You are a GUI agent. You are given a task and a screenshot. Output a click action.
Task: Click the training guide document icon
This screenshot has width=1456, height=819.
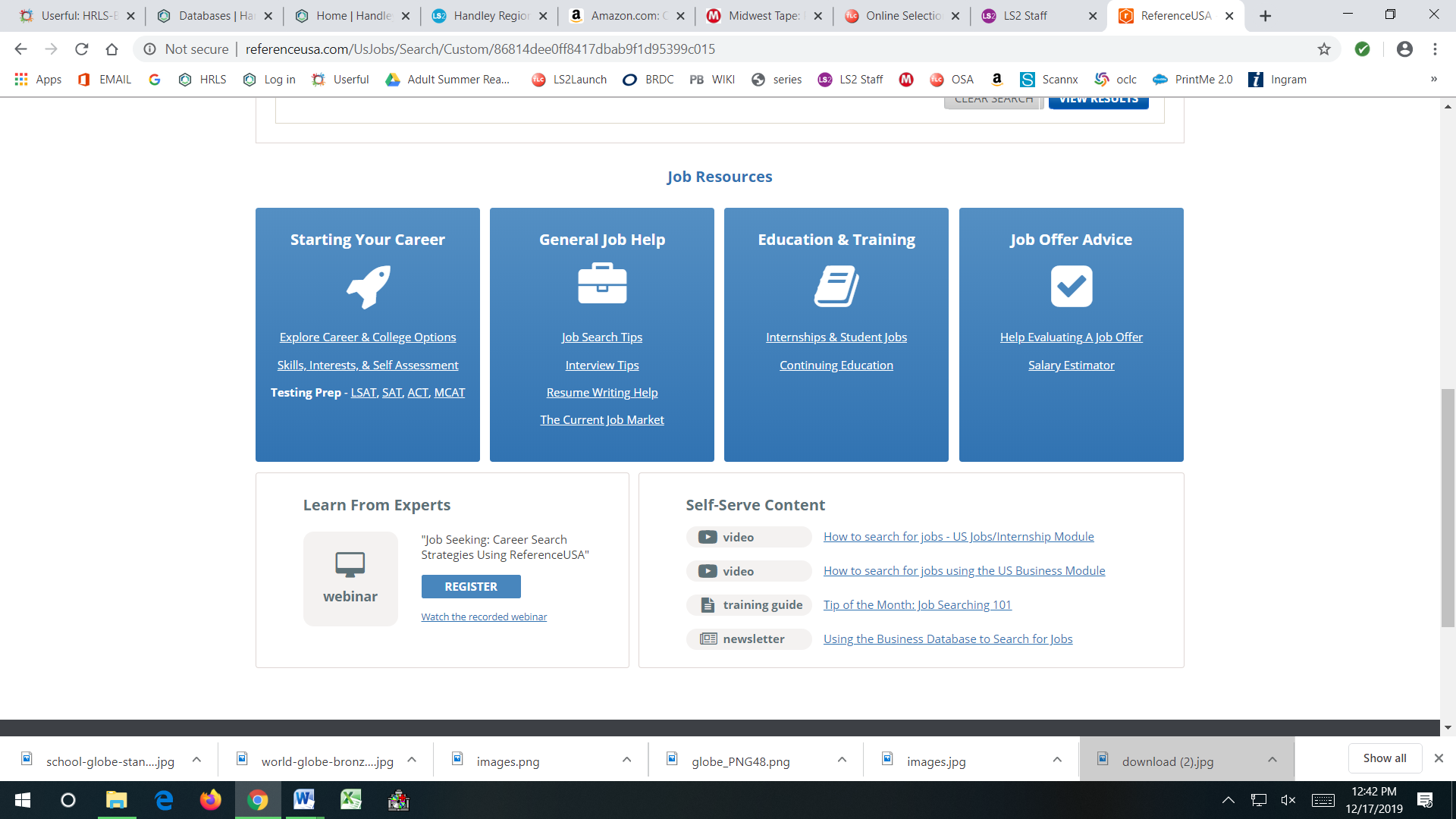point(707,604)
